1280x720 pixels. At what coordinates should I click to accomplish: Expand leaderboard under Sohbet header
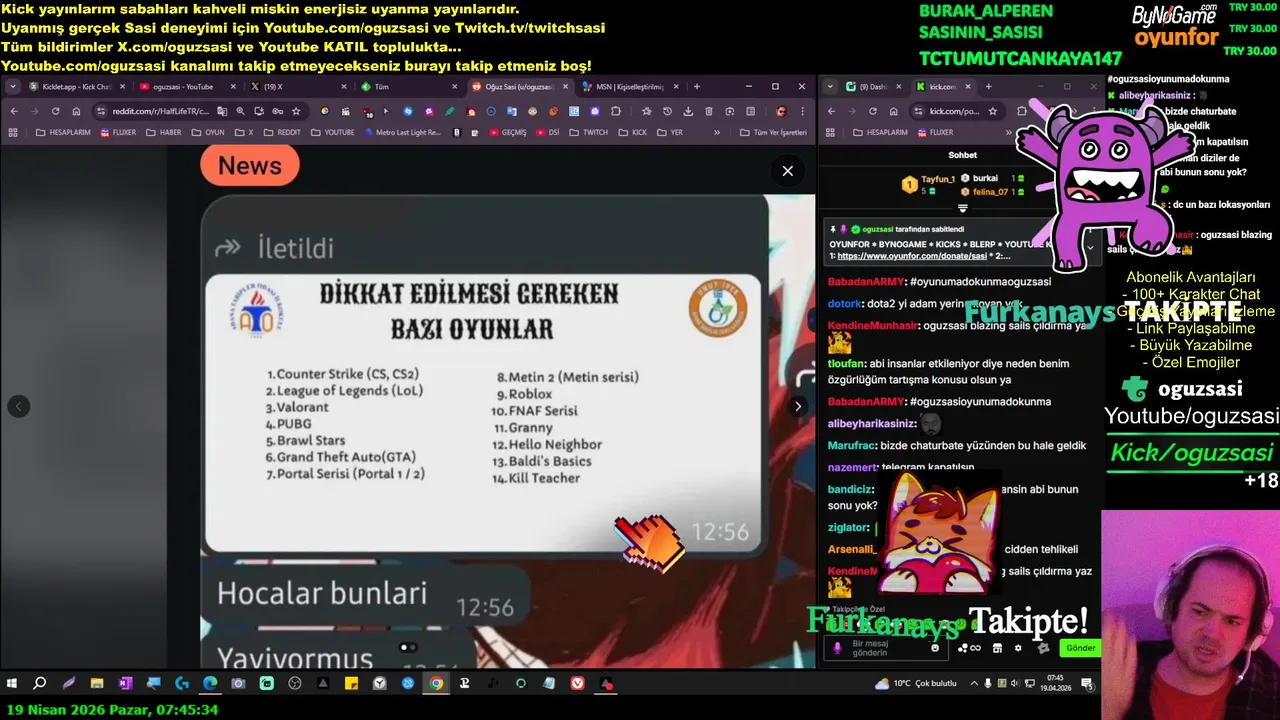tap(962, 208)
